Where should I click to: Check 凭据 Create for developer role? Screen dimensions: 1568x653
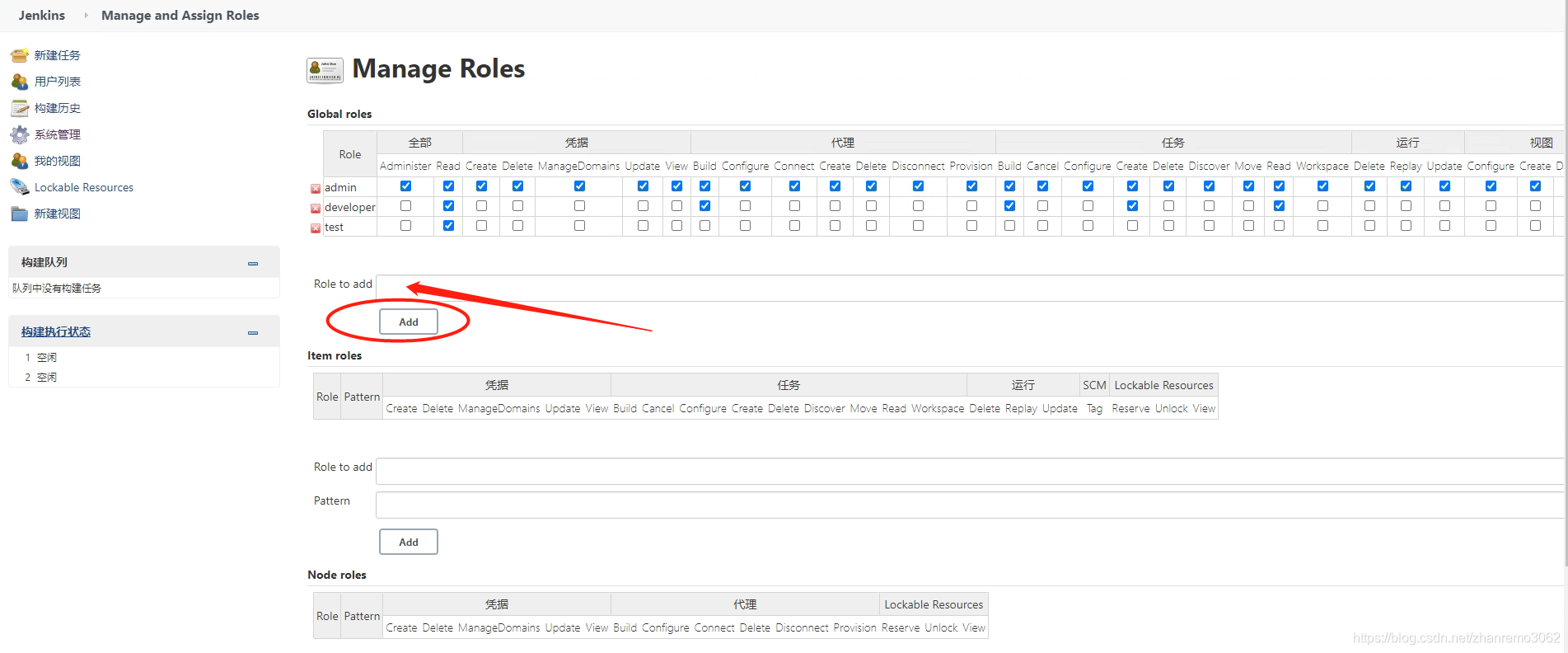pos(481,206)
